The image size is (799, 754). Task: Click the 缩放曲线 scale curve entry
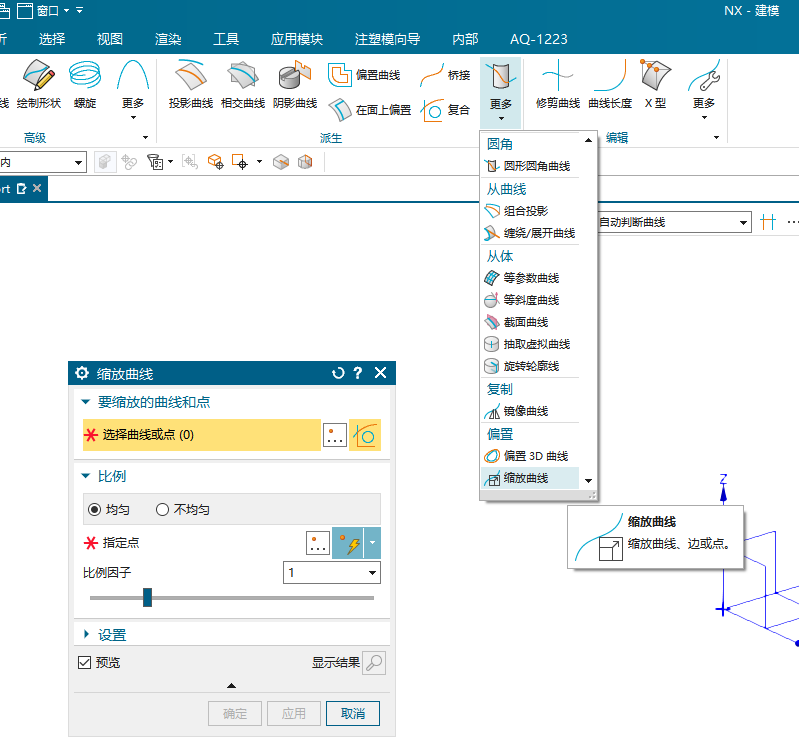pos(530,478)
